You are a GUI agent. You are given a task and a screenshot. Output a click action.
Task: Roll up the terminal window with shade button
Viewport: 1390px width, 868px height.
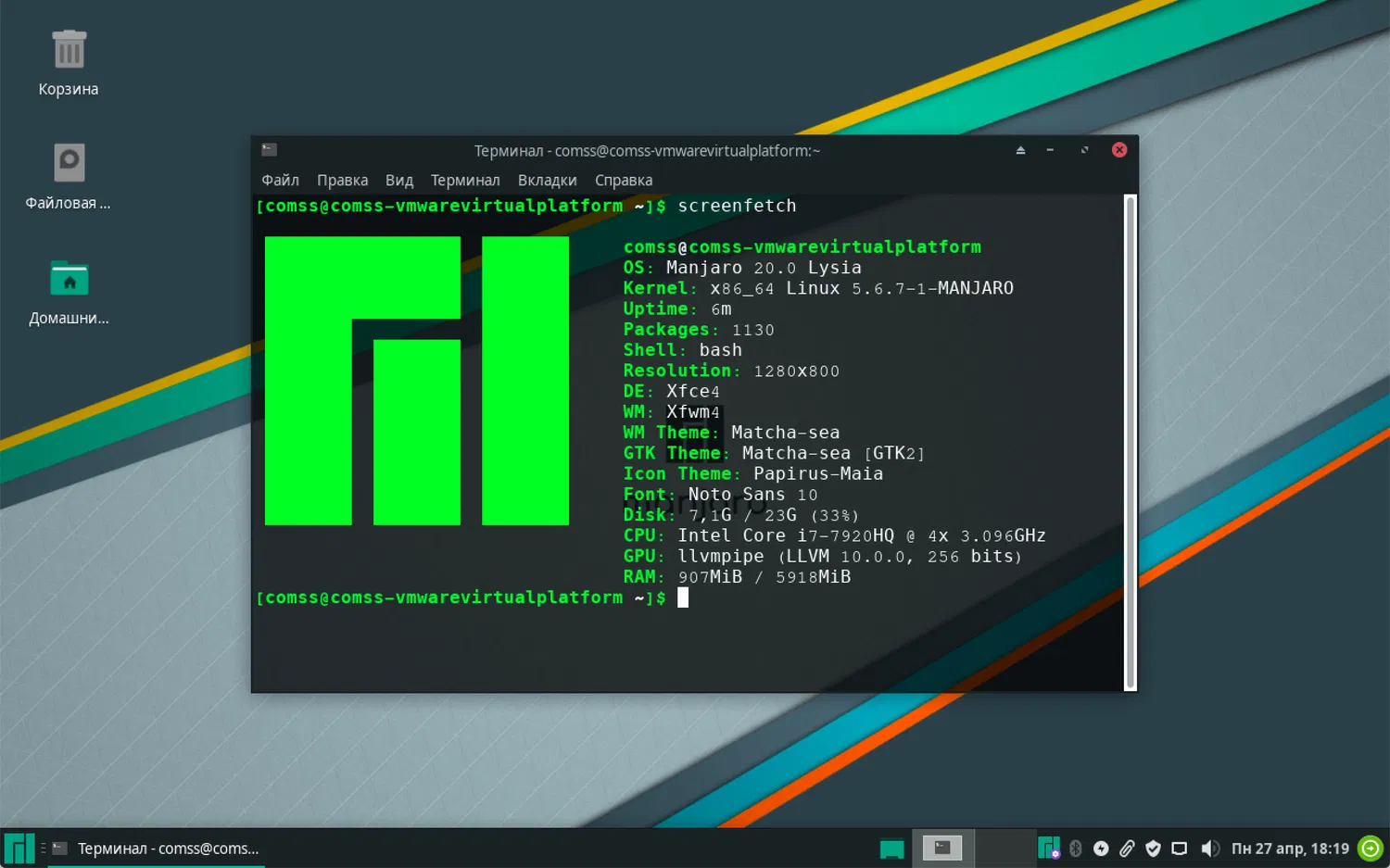1020,150
